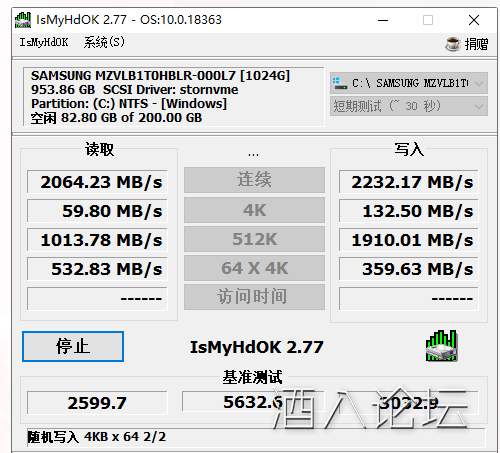Click the drive icon in C:\ selector
Screen dimensions: 500x453
click(x=340, y=83)
